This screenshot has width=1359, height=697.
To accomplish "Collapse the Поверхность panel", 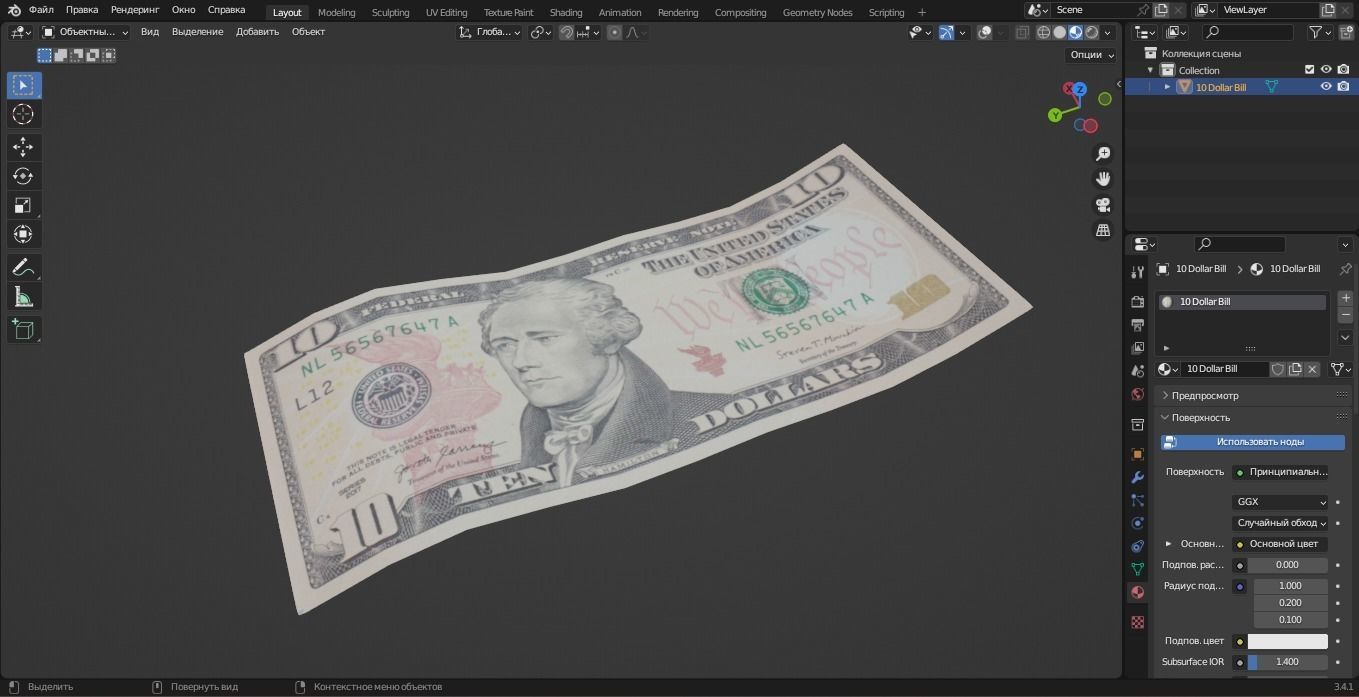I will 1253,418.
